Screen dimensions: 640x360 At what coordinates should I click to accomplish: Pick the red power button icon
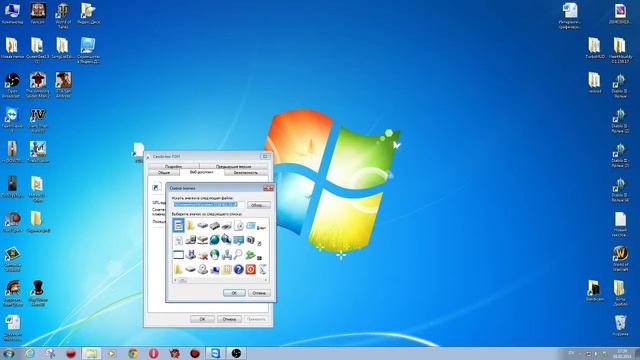[x=251, y=269]
